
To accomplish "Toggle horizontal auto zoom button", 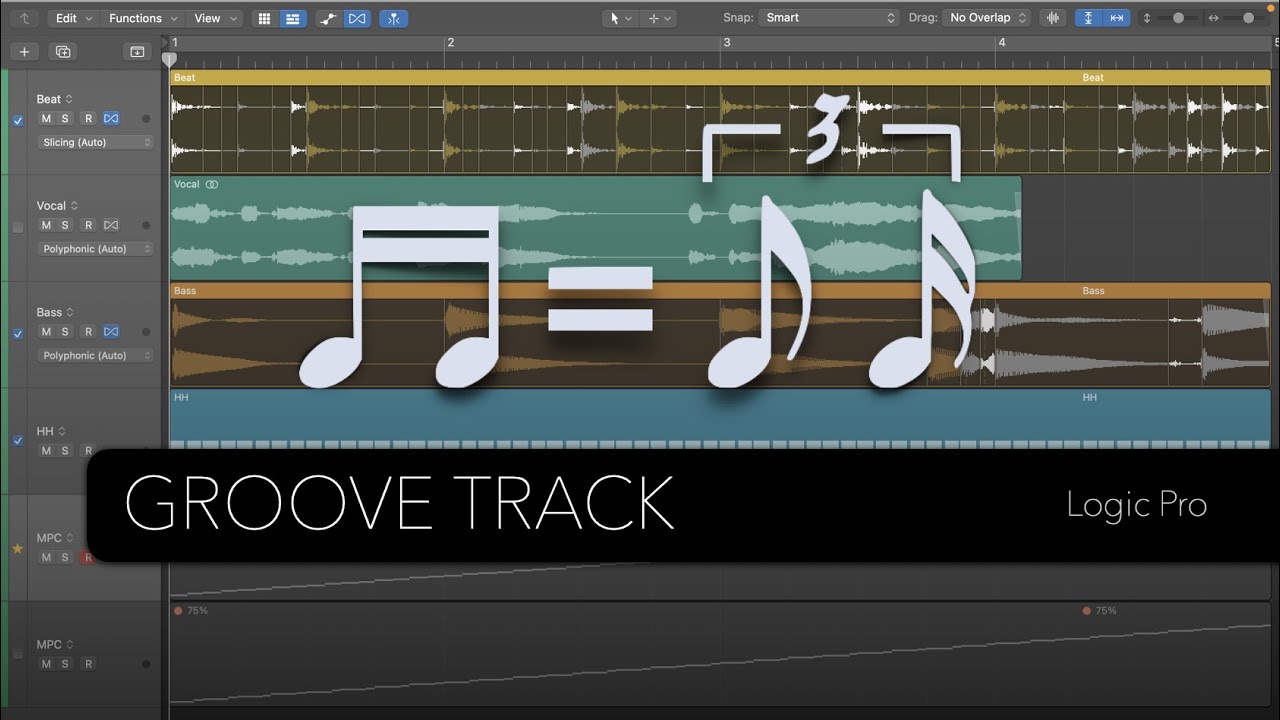I will (1117, 18).
